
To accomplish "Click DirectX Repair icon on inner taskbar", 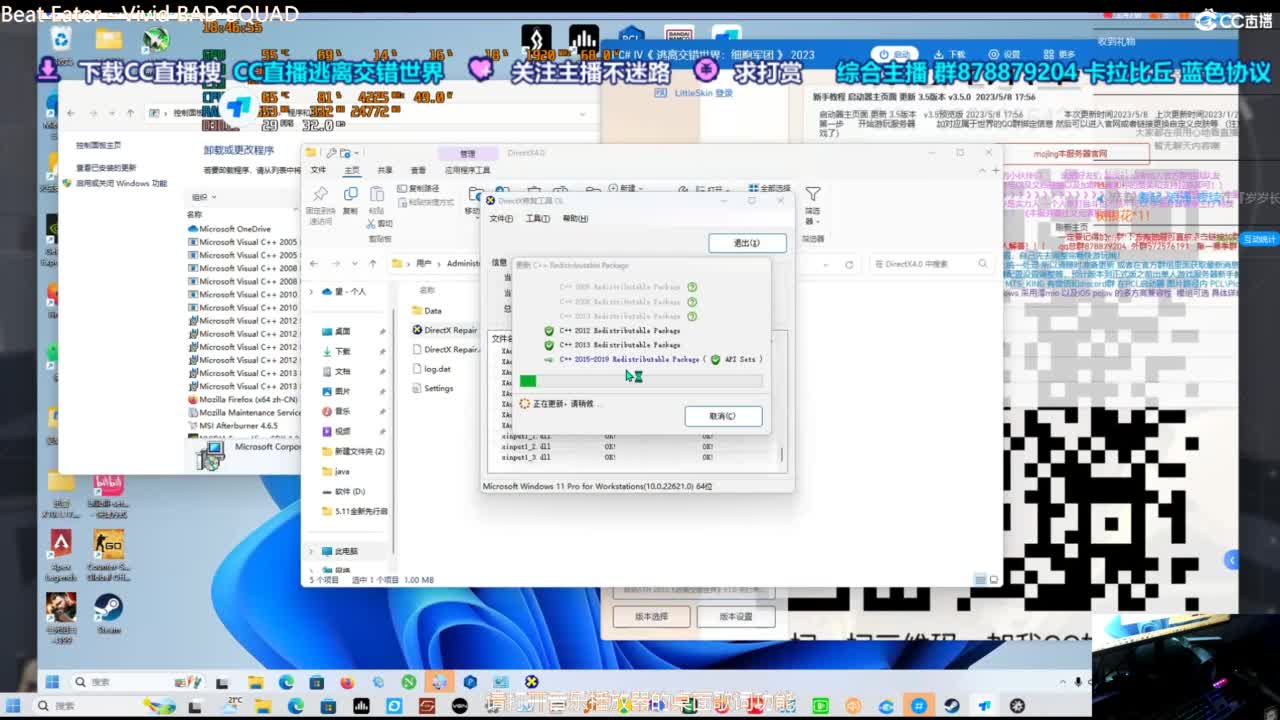I will pos(532,682).
